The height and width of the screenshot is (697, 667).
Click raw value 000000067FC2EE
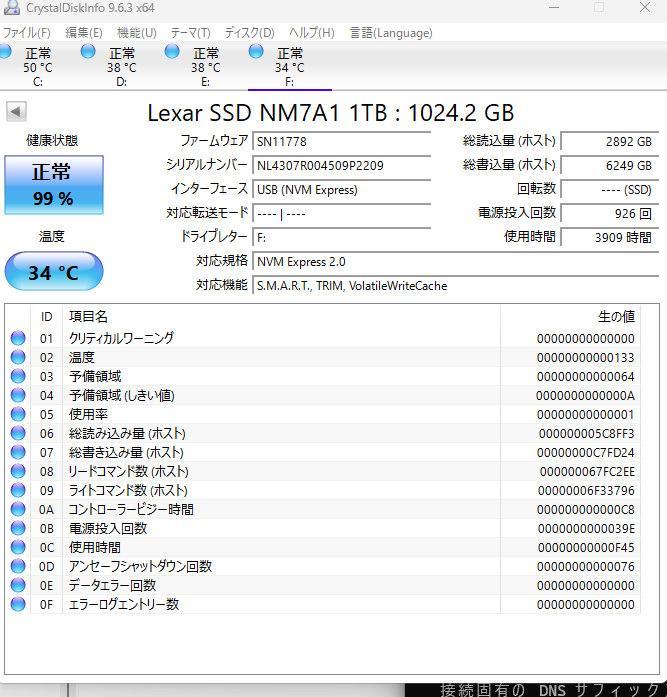[x=587, y=472]
